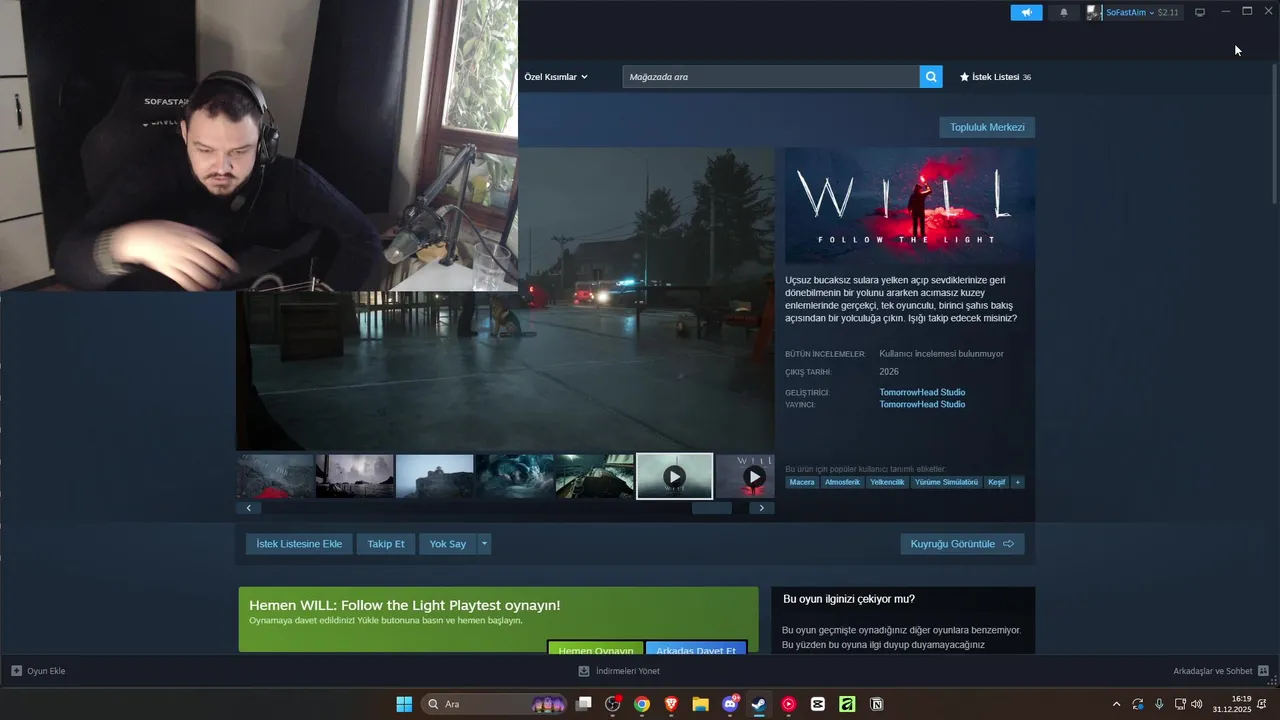The width and height of the screenshot is (1280, 720).
Task: Open Windows Start menu
Action: click(404, 704)
